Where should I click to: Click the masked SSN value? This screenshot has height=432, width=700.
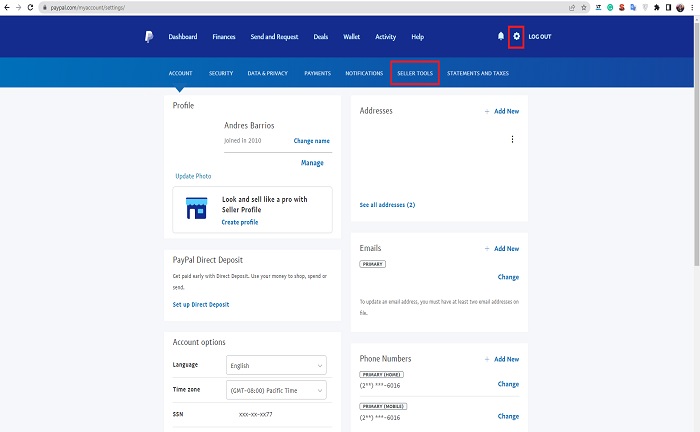(x=255, y=415)
